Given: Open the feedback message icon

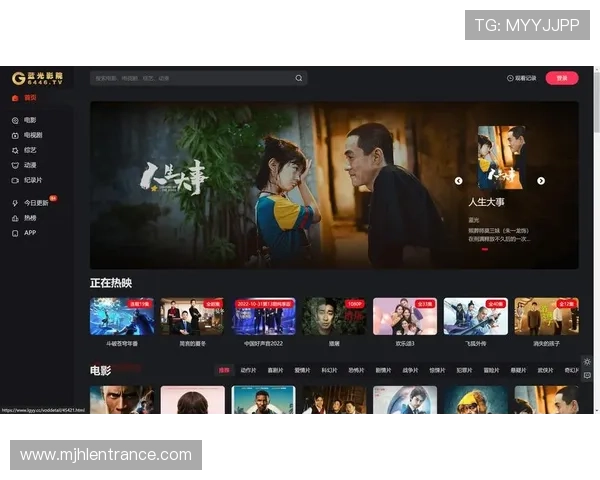Looking at the screenshot, I should pos(587,376).
